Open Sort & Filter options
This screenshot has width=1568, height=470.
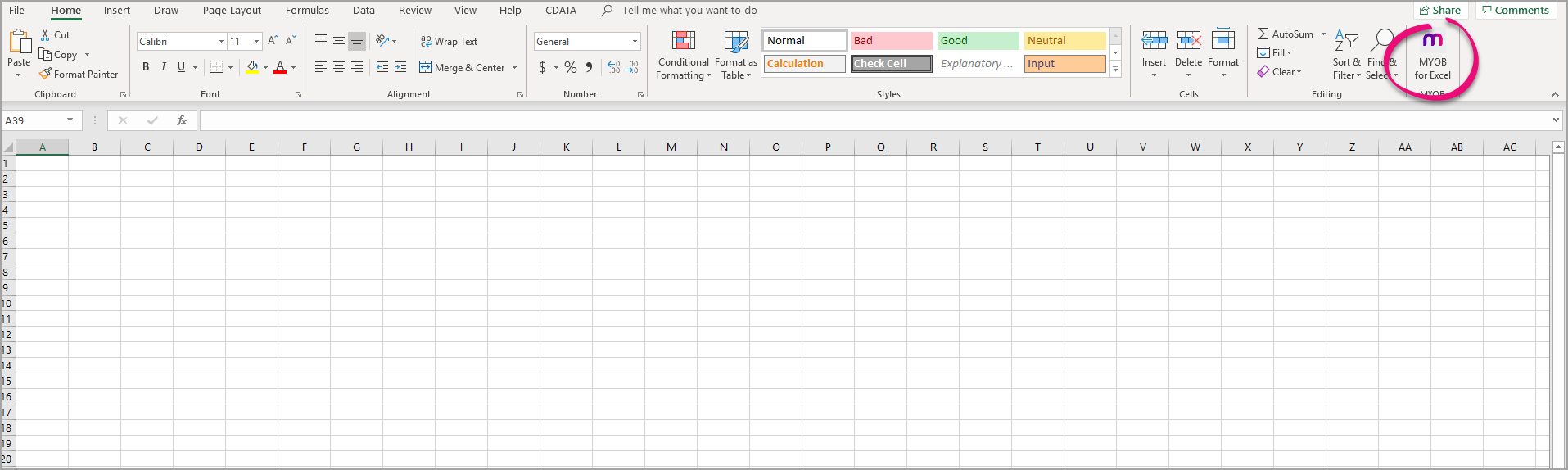[1347, 55]
